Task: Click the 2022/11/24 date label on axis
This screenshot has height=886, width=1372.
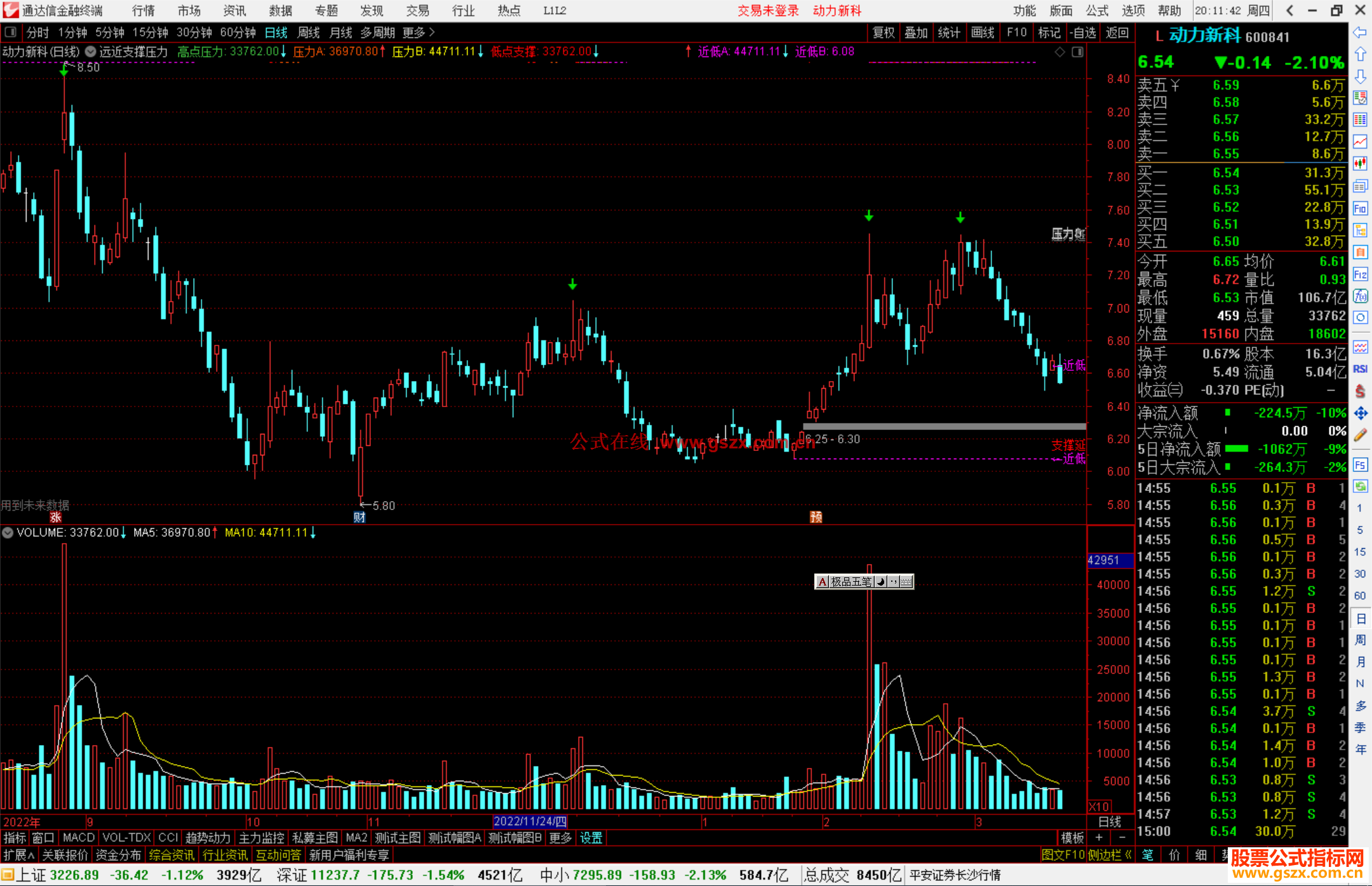Action: (x=530, y=821)
